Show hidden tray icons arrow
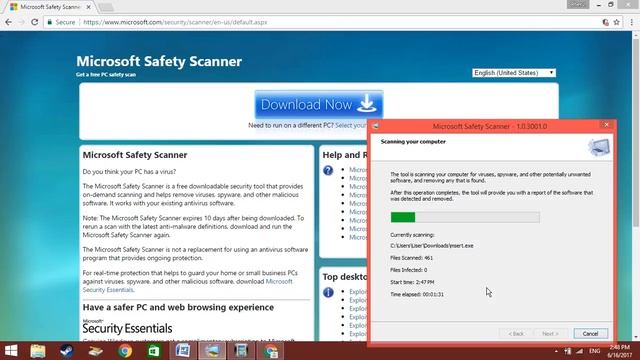This screenshot has width=640, height=360. (x=556, y=351)
